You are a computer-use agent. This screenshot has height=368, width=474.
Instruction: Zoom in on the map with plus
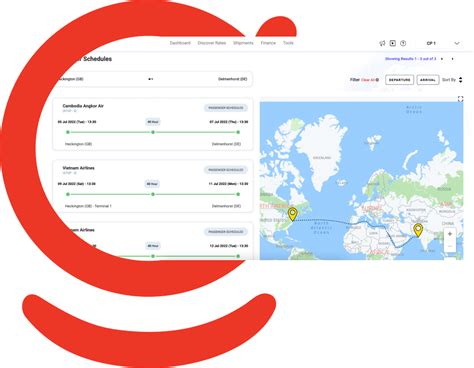coord(450,234)
